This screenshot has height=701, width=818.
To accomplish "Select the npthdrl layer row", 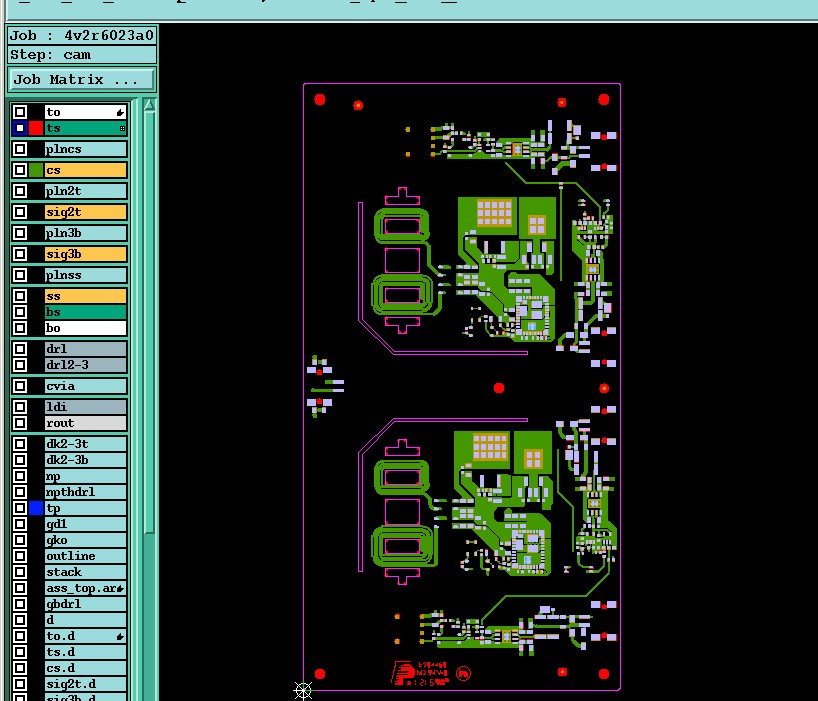I will [x=86, y=492].
